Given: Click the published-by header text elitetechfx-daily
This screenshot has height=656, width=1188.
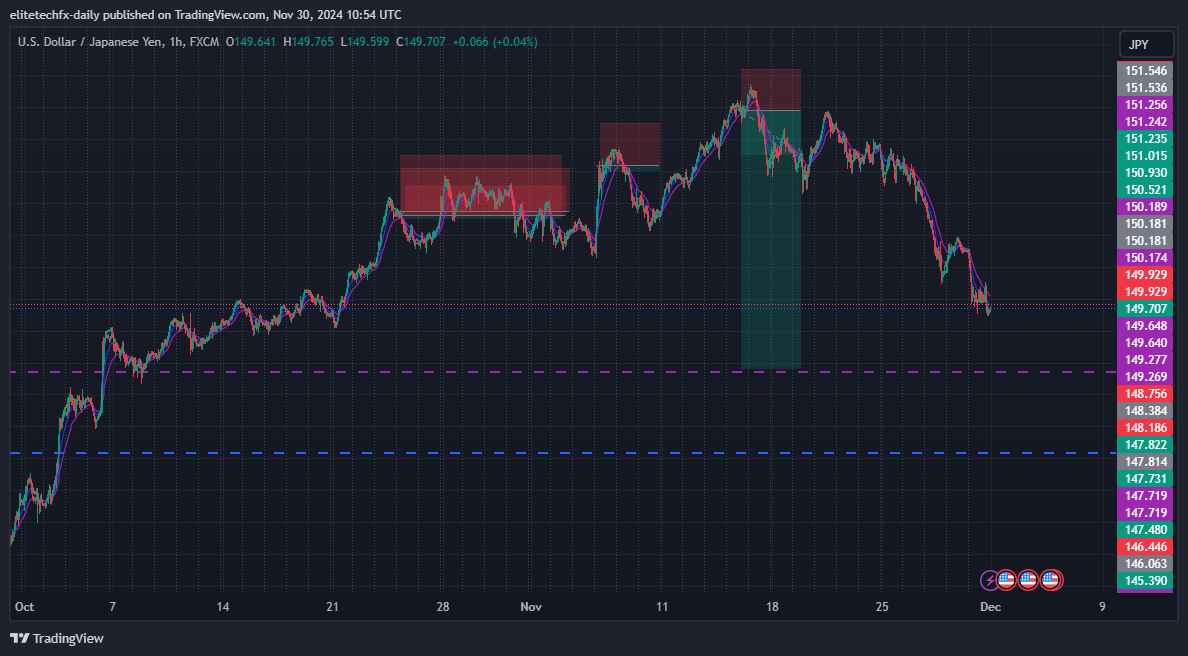Looking at the screenshot, I should (55, 15).
